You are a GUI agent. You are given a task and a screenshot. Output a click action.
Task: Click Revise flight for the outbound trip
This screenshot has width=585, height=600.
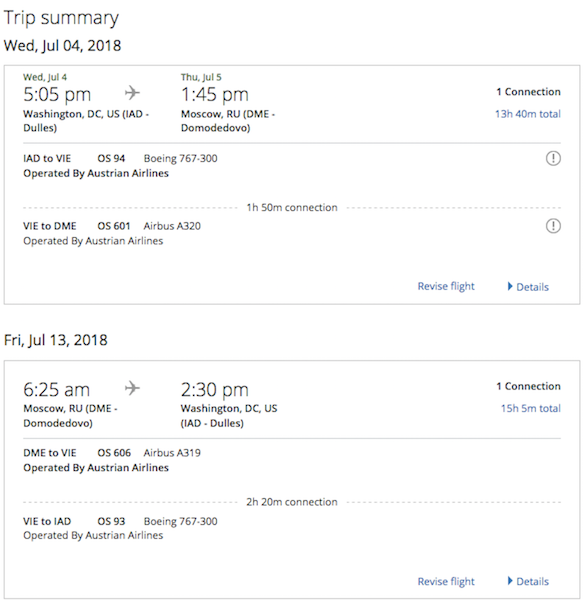point(446,286)
